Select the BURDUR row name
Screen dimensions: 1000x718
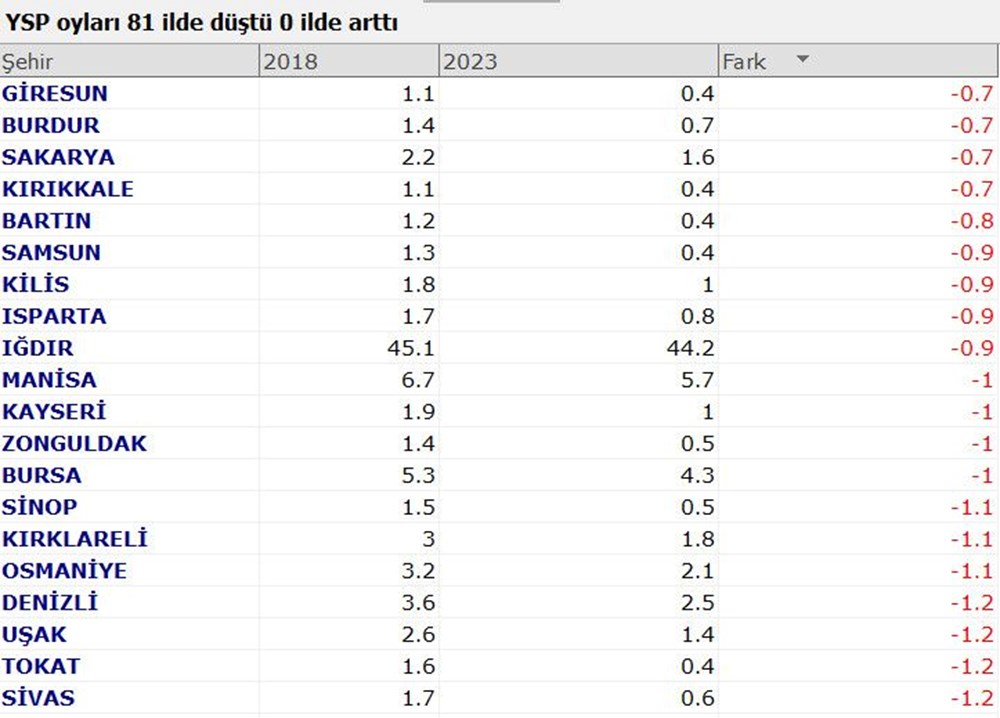tap(51, 126)
